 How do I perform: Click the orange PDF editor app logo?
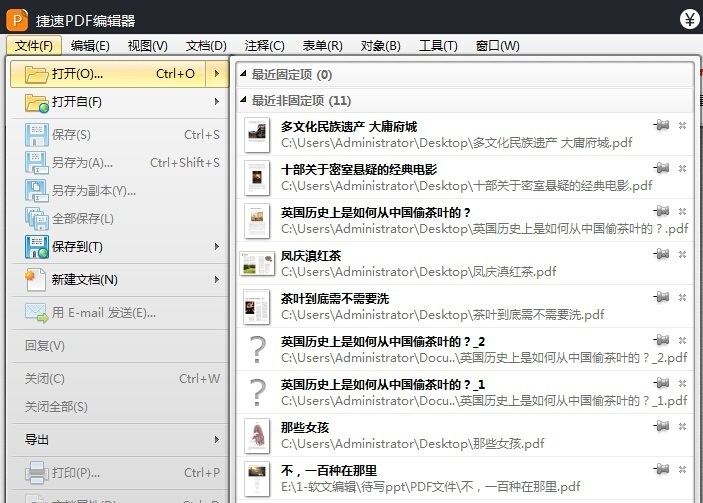pyautogui.click(x=17, y=20)
